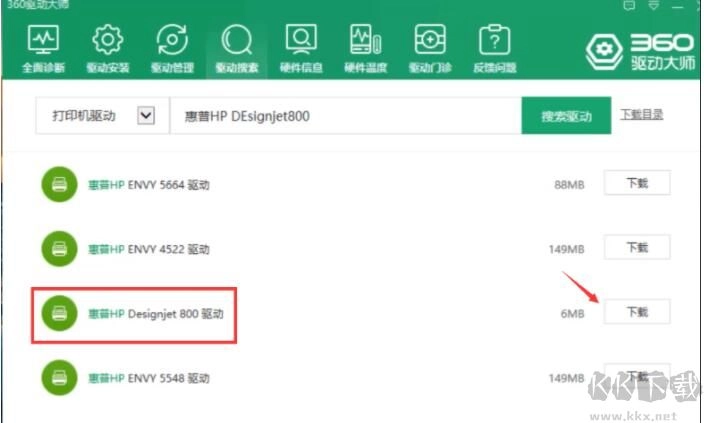Viewport: 704px width, 423px height.
Task: Click the 360驱动大师 logo
Action: click(x=640, y=52)
